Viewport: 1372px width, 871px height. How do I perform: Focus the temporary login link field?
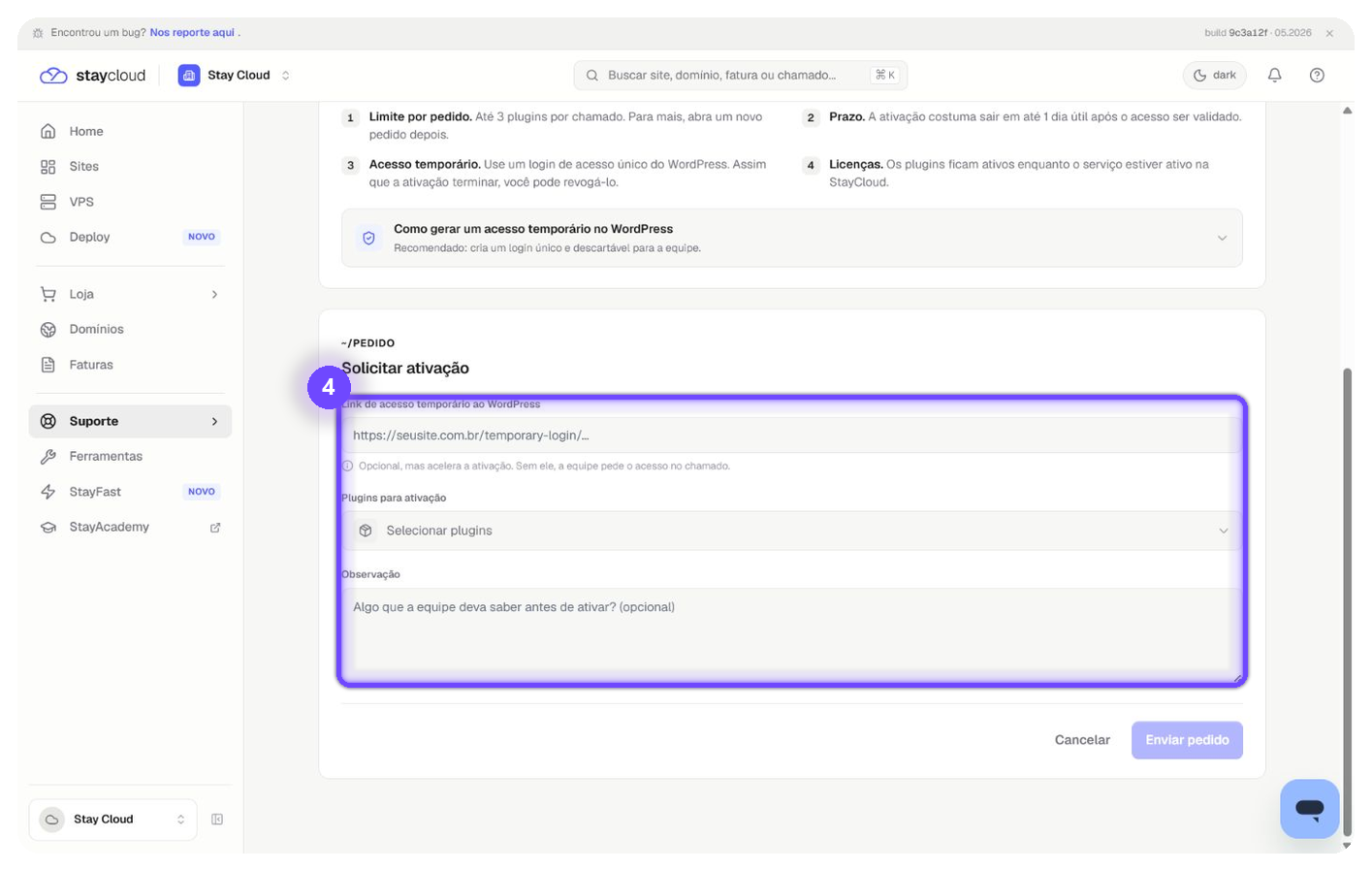tap(792, 435)
